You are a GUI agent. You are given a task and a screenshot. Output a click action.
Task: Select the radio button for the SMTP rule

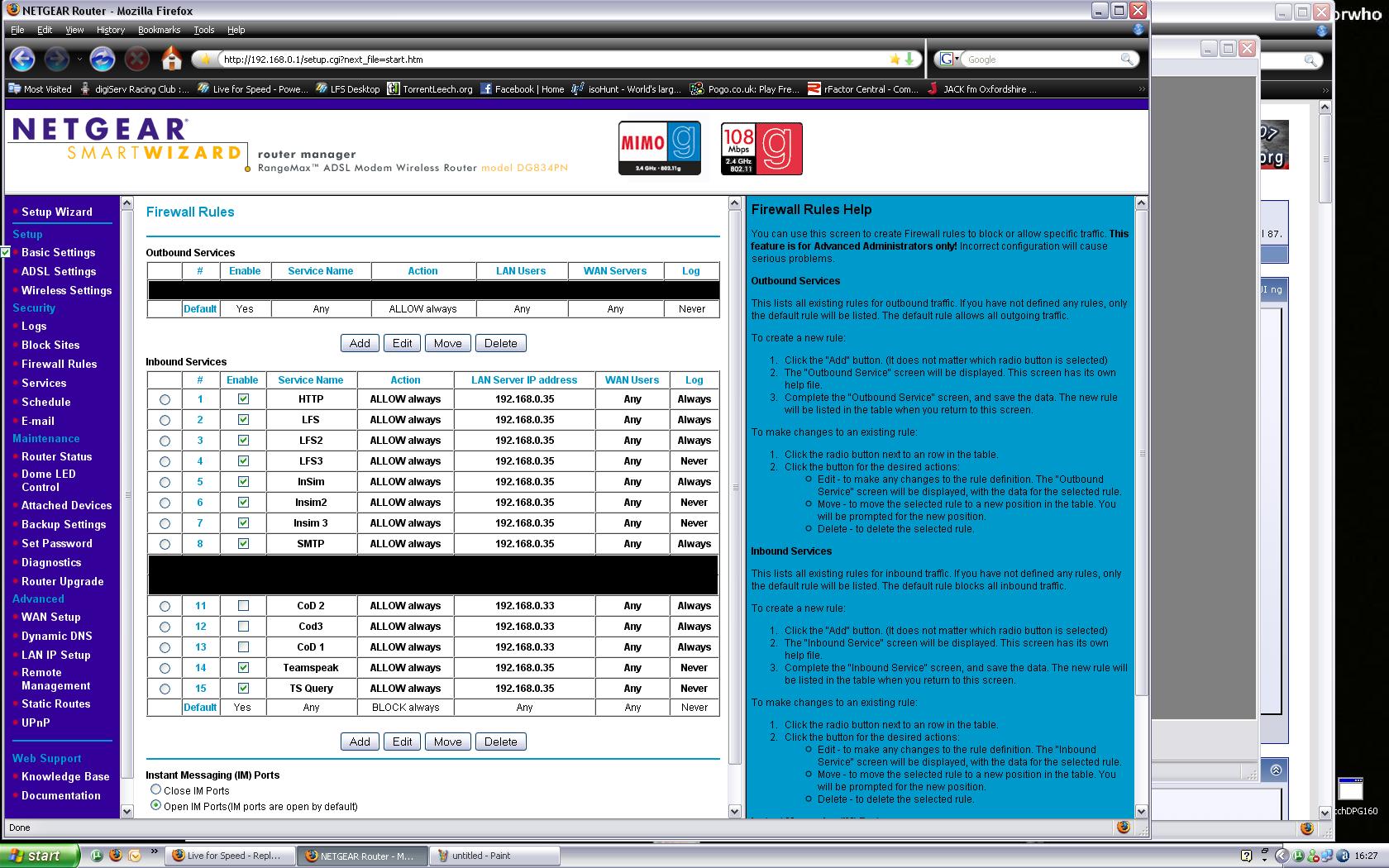(x=165, y=544)
